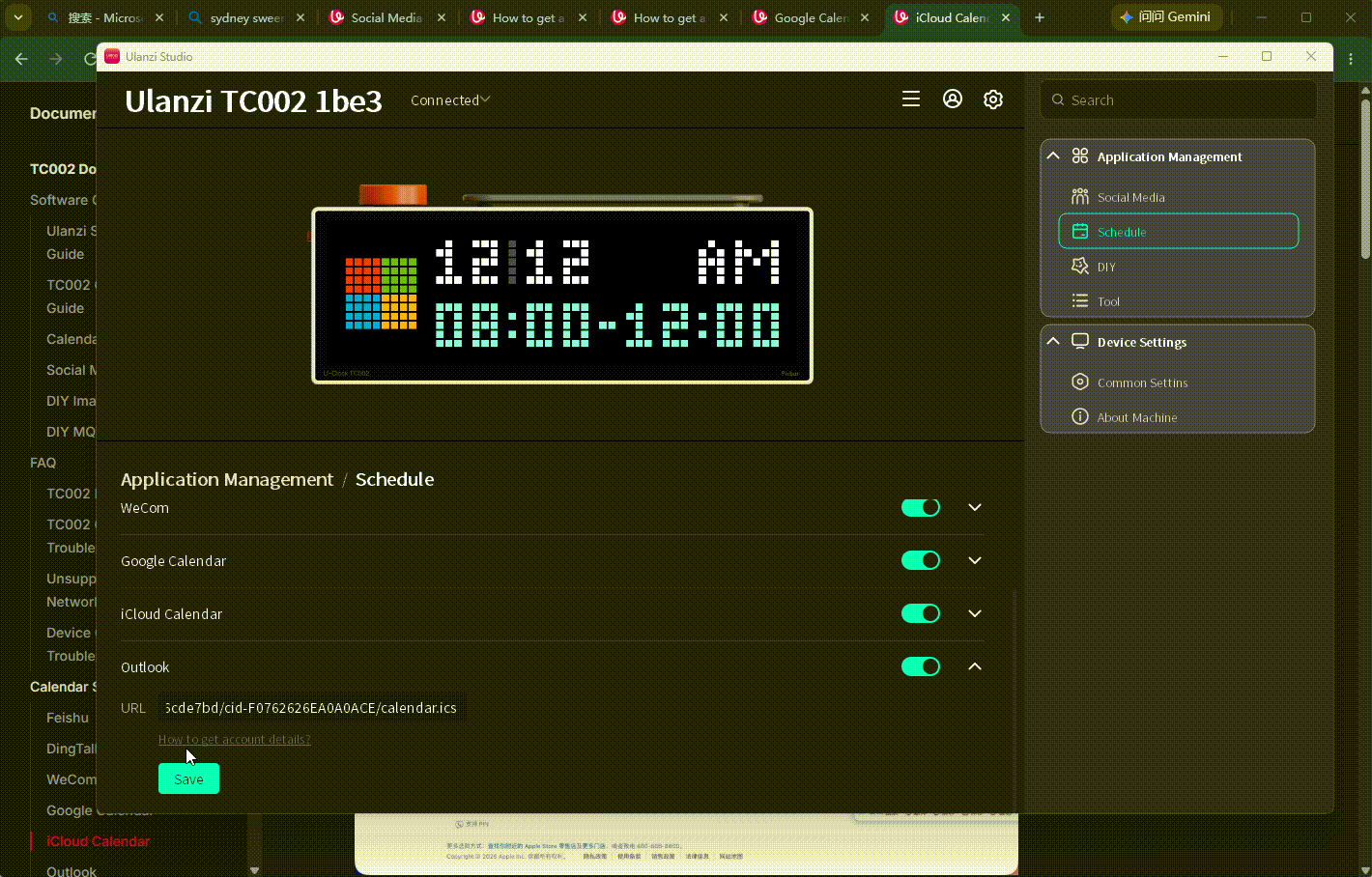Open the Feishu docs sidebar entry
The height and width of the screenshot is (877, 1372).
pos(68,718)
